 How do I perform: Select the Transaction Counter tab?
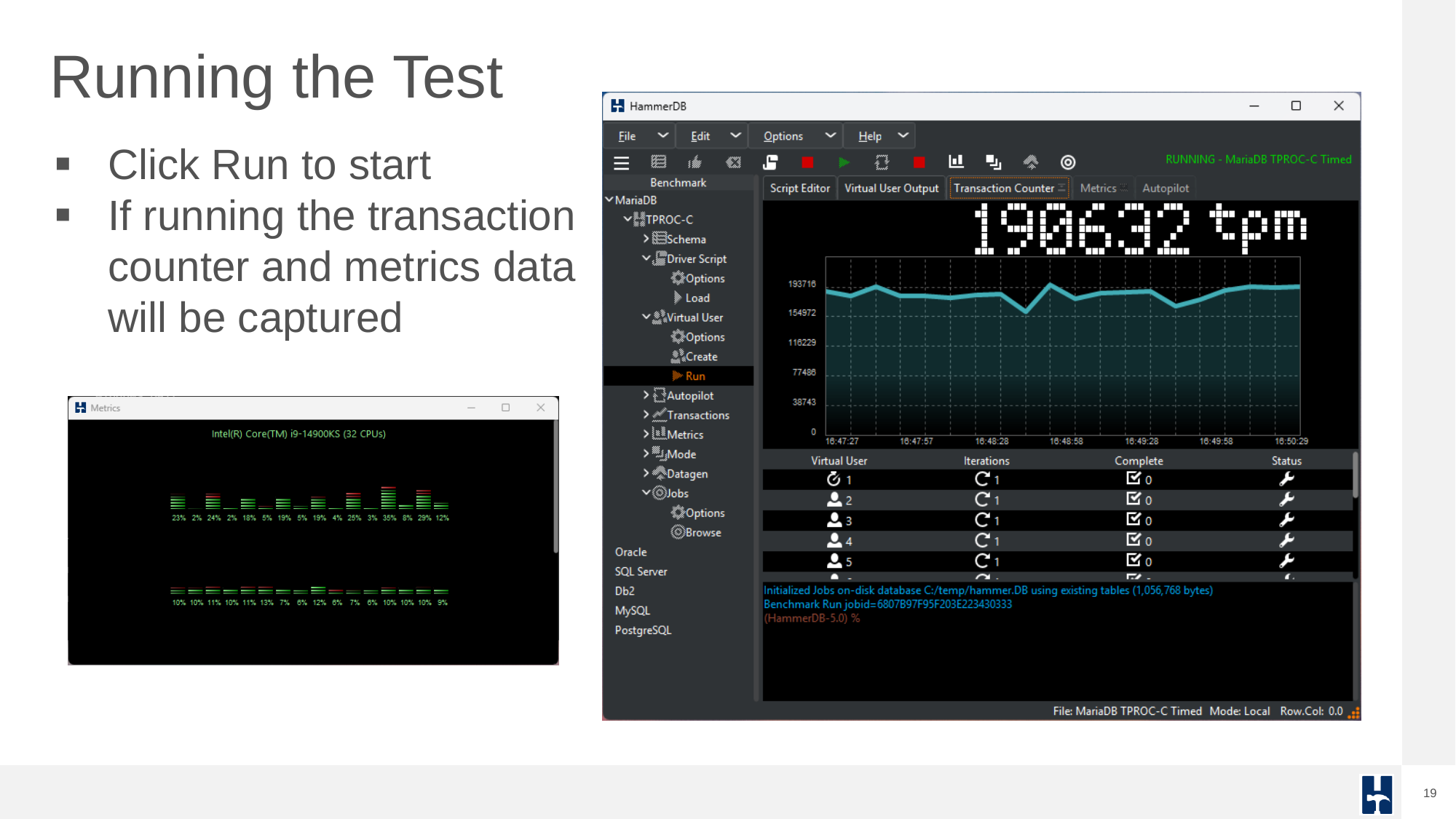1009,188
